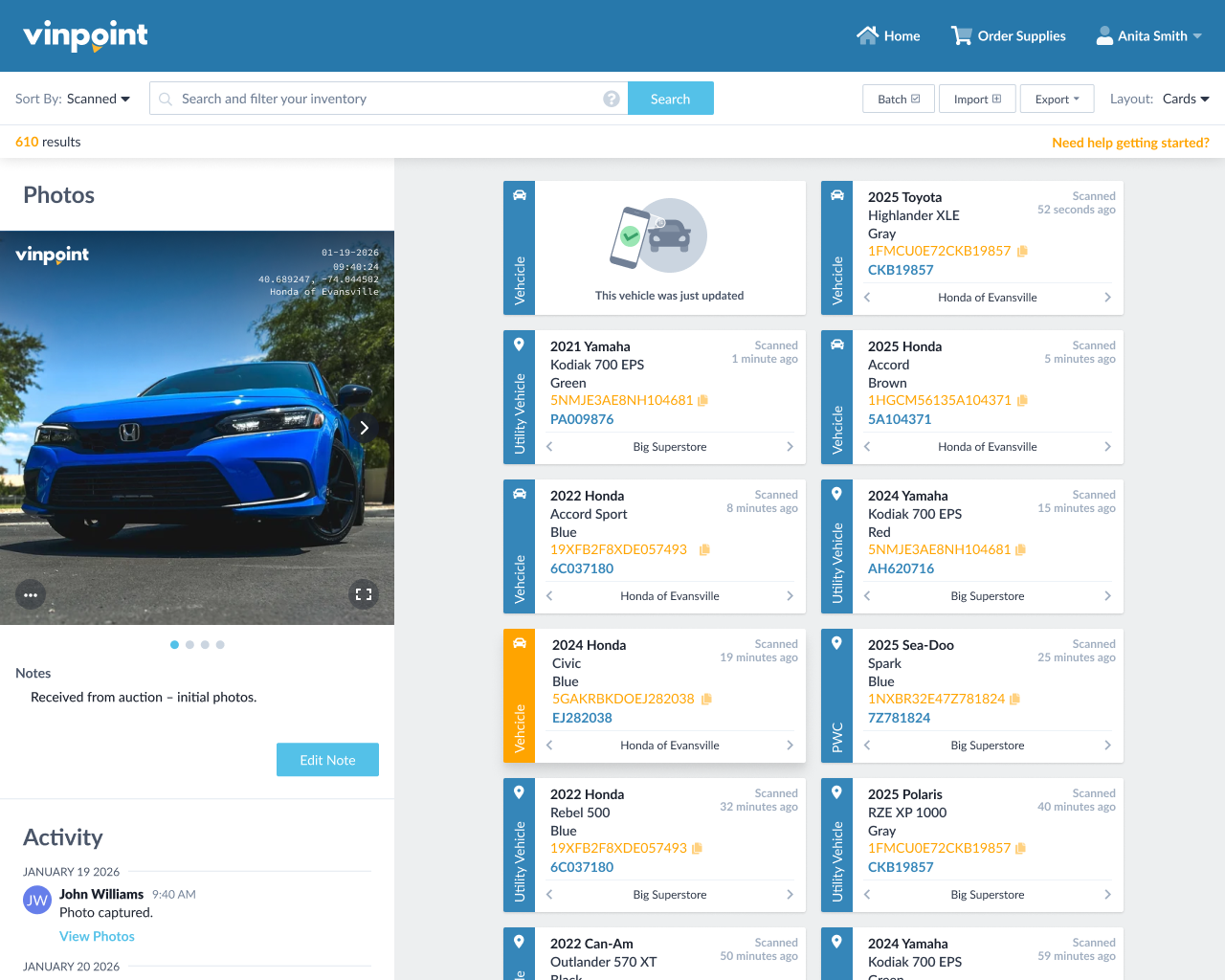Copy VIN on the 2024 Yamaha Kodiak Red card
The image size is (1225, 980).
pos(1021,549)
